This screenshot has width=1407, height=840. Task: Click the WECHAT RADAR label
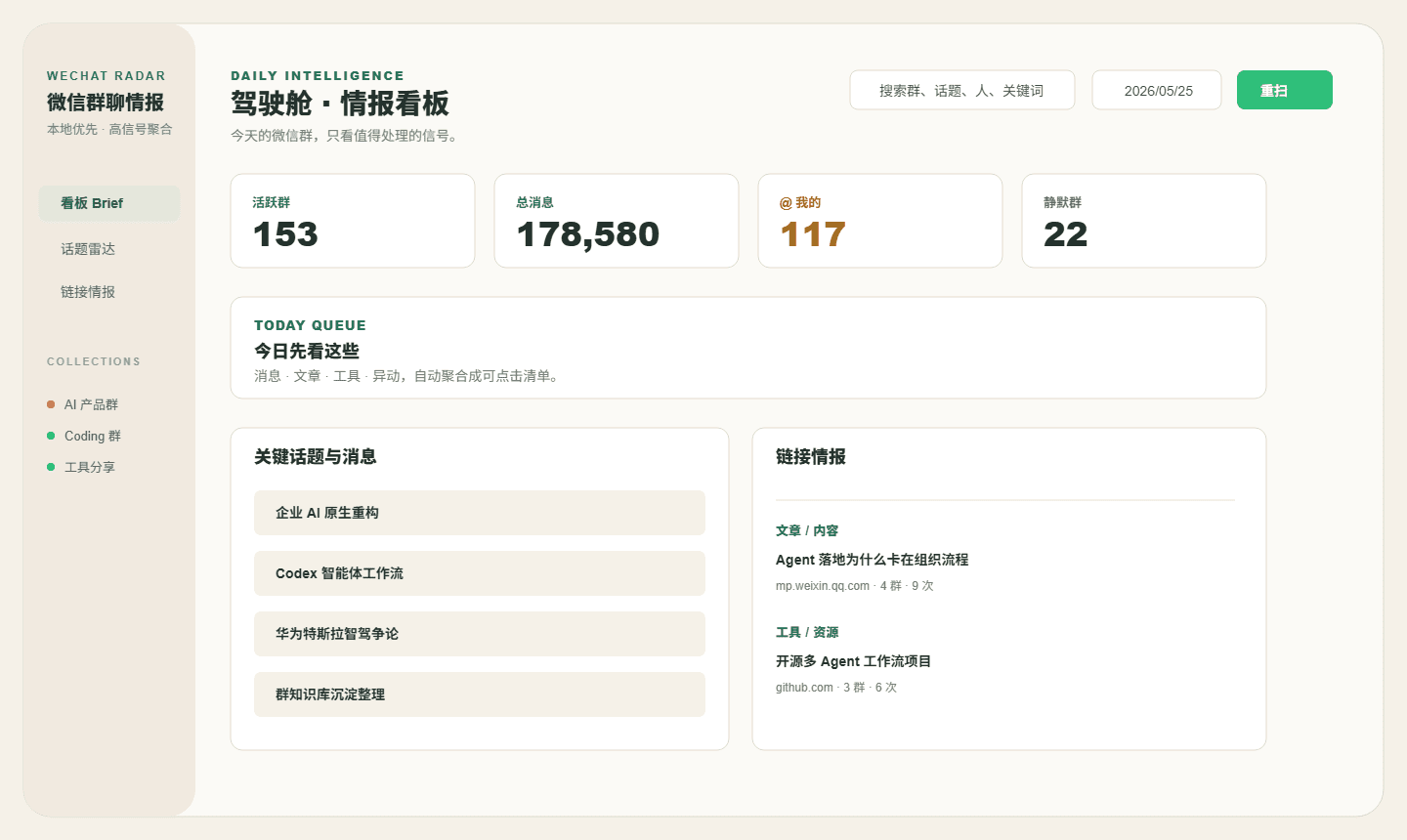click(107, 75)
